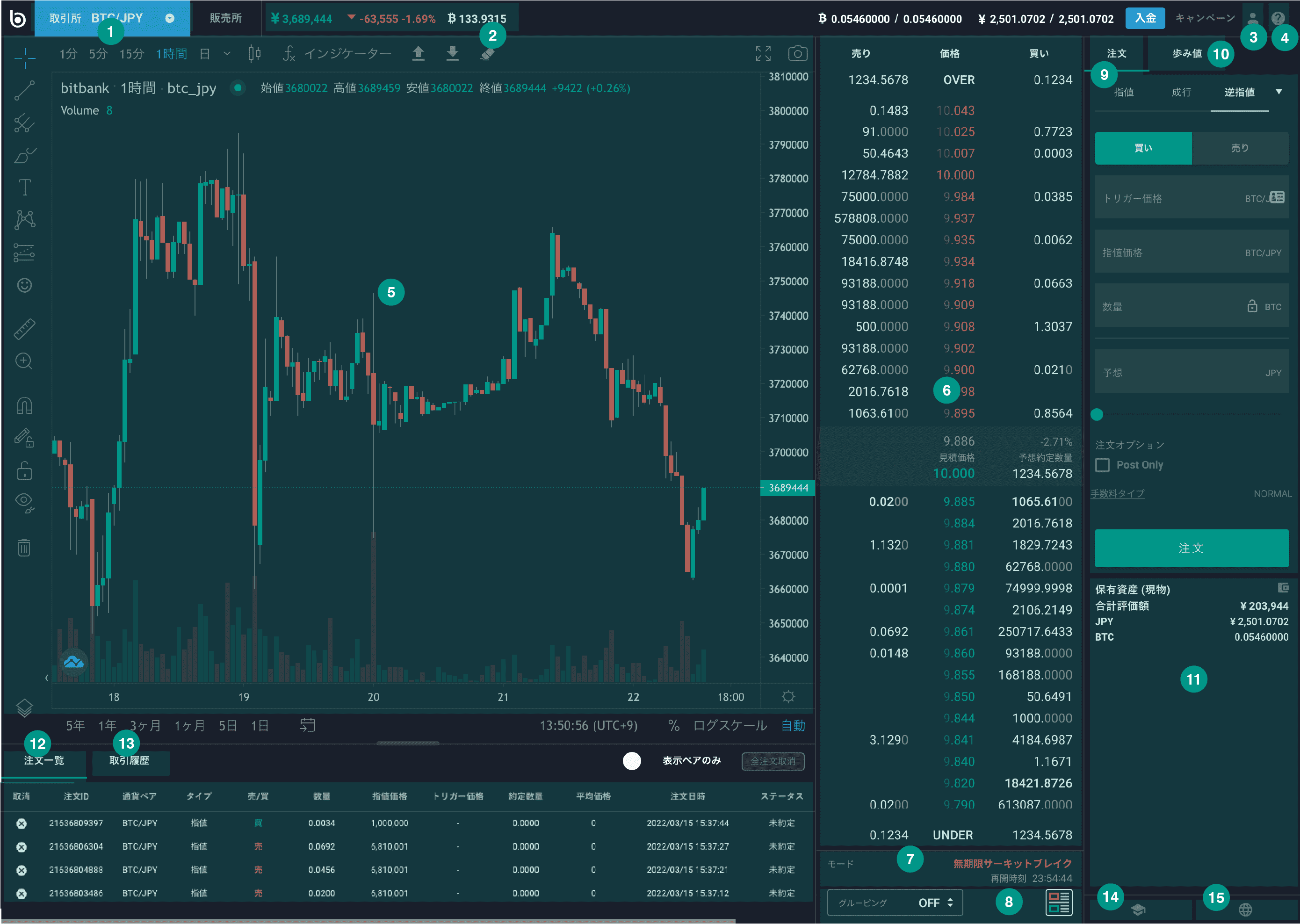Open fullscreen chart mode
Screen dimensions: 1300x924
(x=763, y=53)
